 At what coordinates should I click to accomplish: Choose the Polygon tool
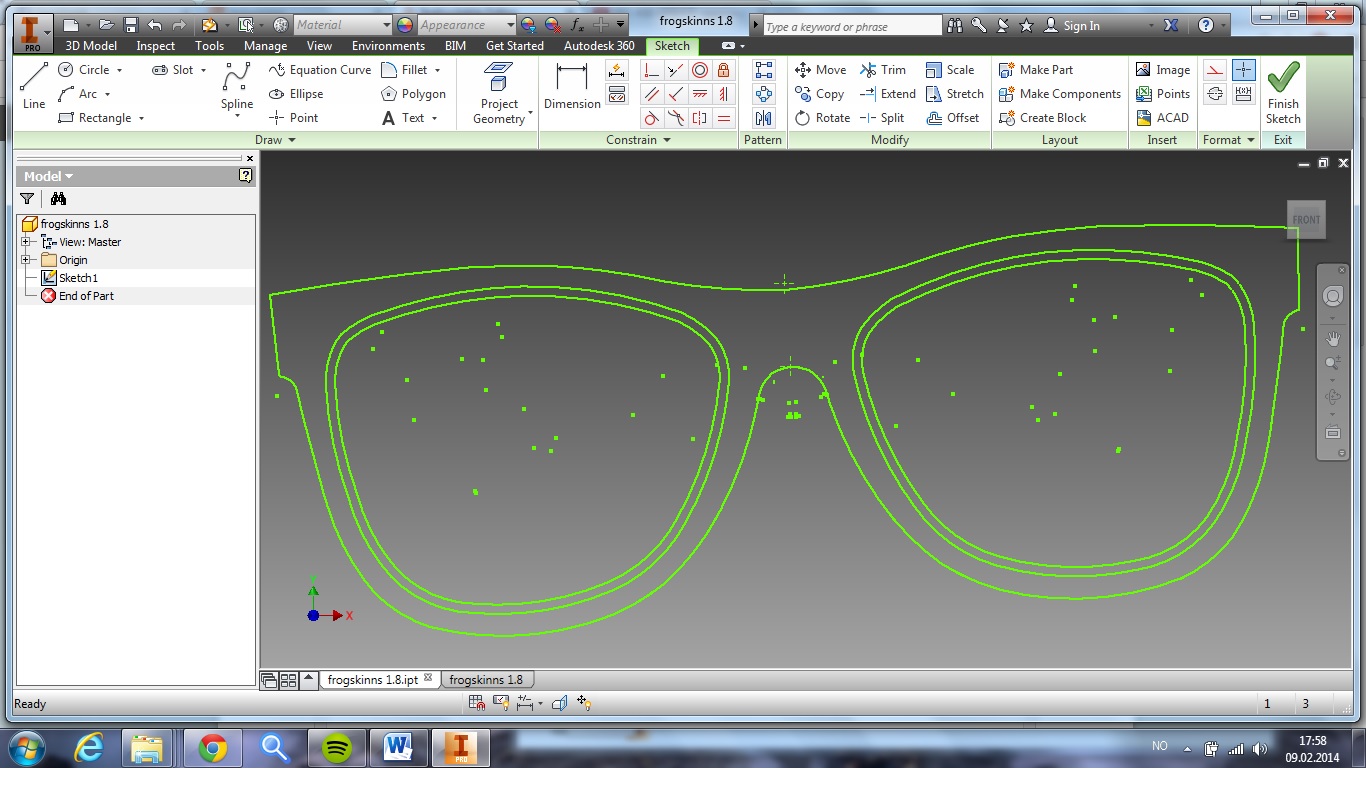click(x=413, y=94)
